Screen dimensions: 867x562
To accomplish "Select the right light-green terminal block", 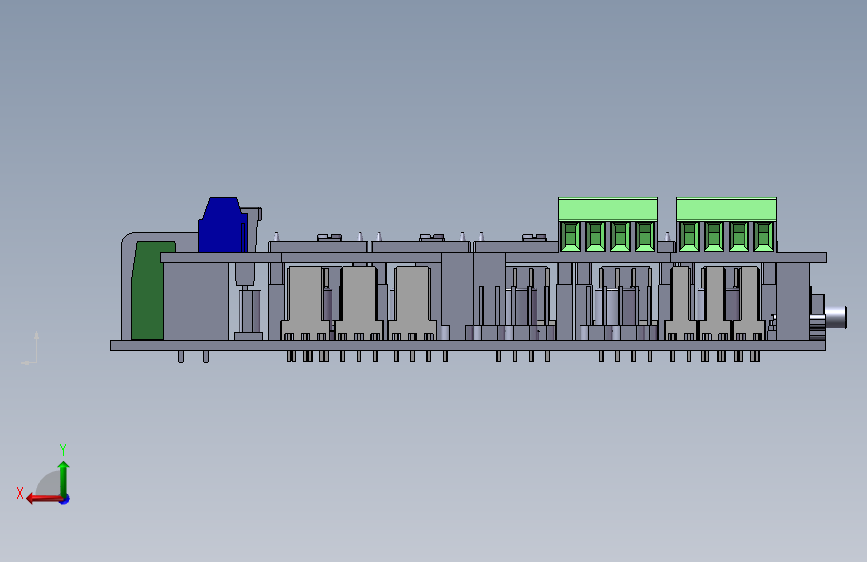I will pyautogui.click(x=726, y=225).
